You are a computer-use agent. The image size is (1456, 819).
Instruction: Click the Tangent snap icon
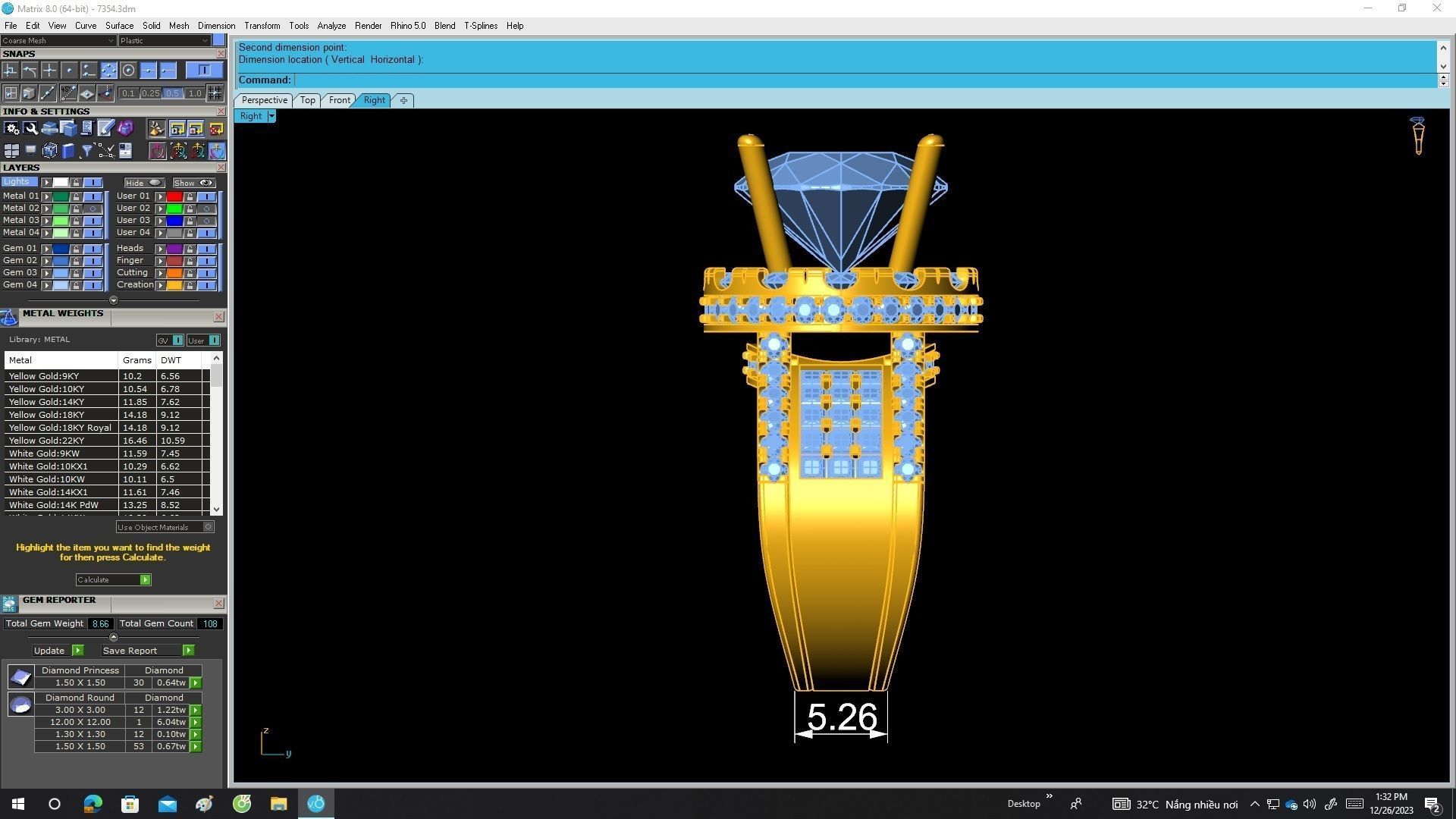click(x=30, y=71)
